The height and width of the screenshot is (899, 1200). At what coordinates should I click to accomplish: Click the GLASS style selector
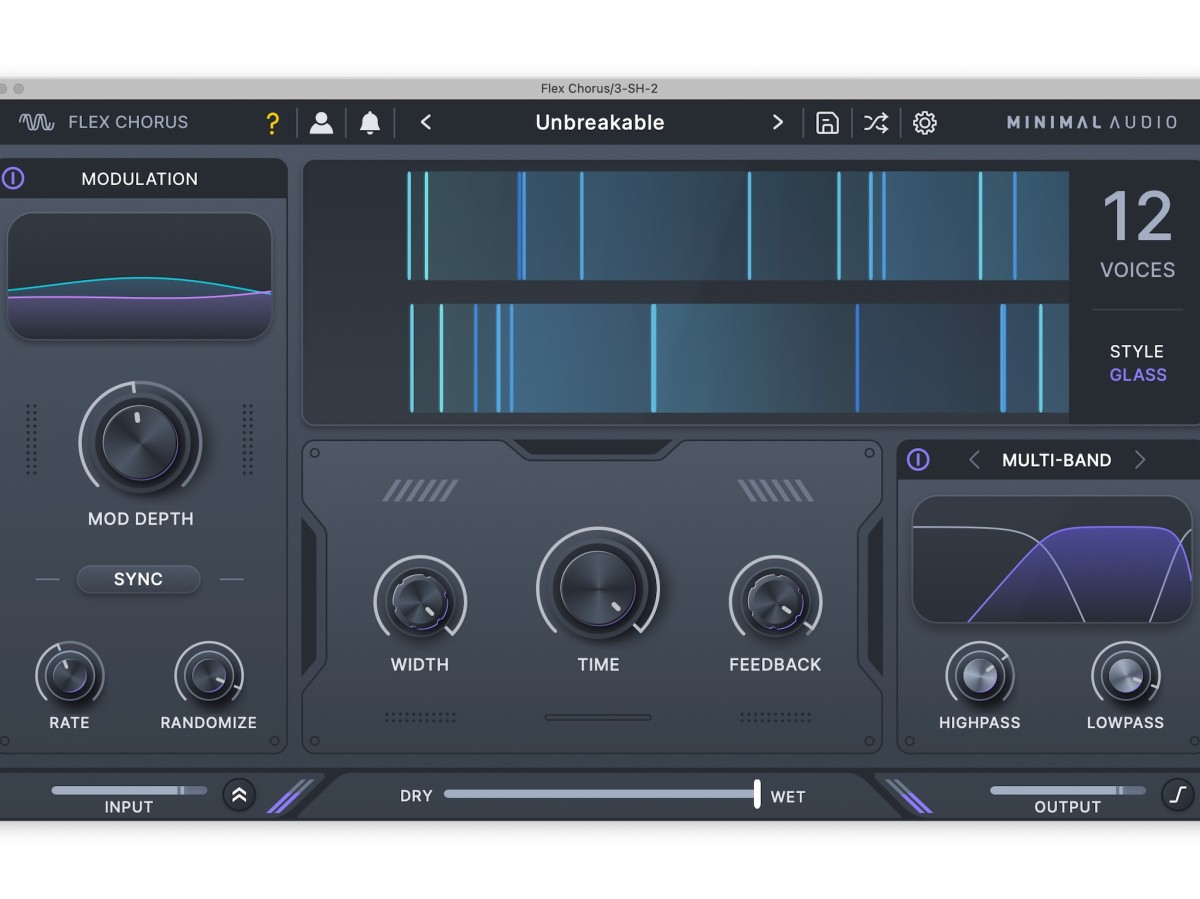(1138, 375)
